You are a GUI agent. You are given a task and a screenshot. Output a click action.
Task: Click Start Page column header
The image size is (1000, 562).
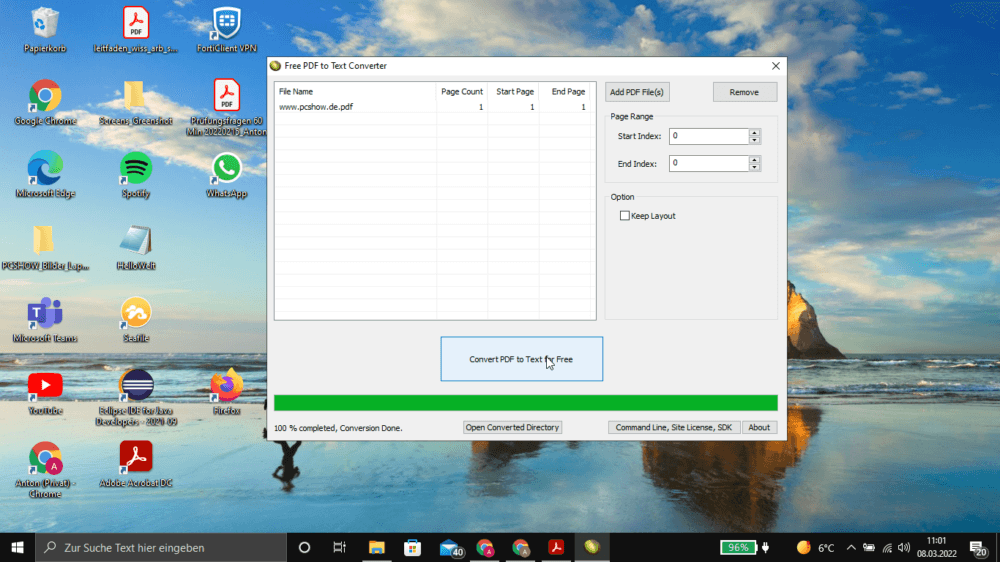(514, 91)
